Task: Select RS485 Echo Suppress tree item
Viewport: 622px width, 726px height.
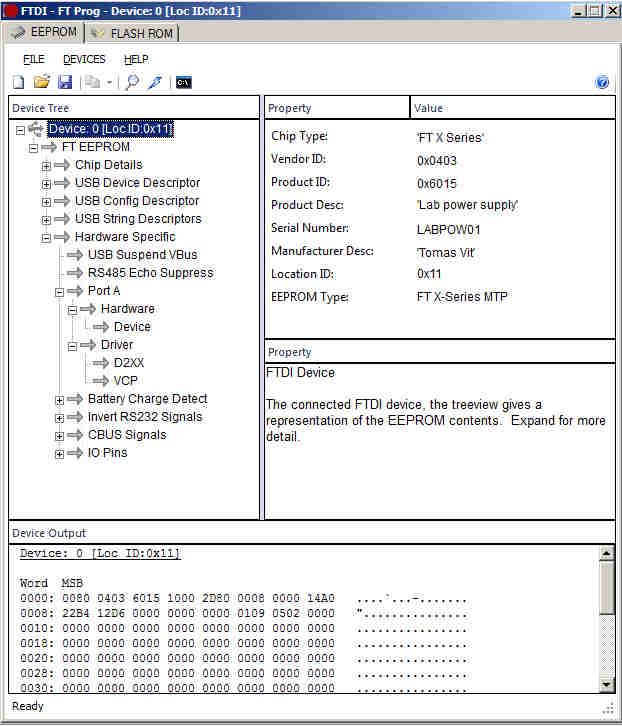Action: coord(151,273)
